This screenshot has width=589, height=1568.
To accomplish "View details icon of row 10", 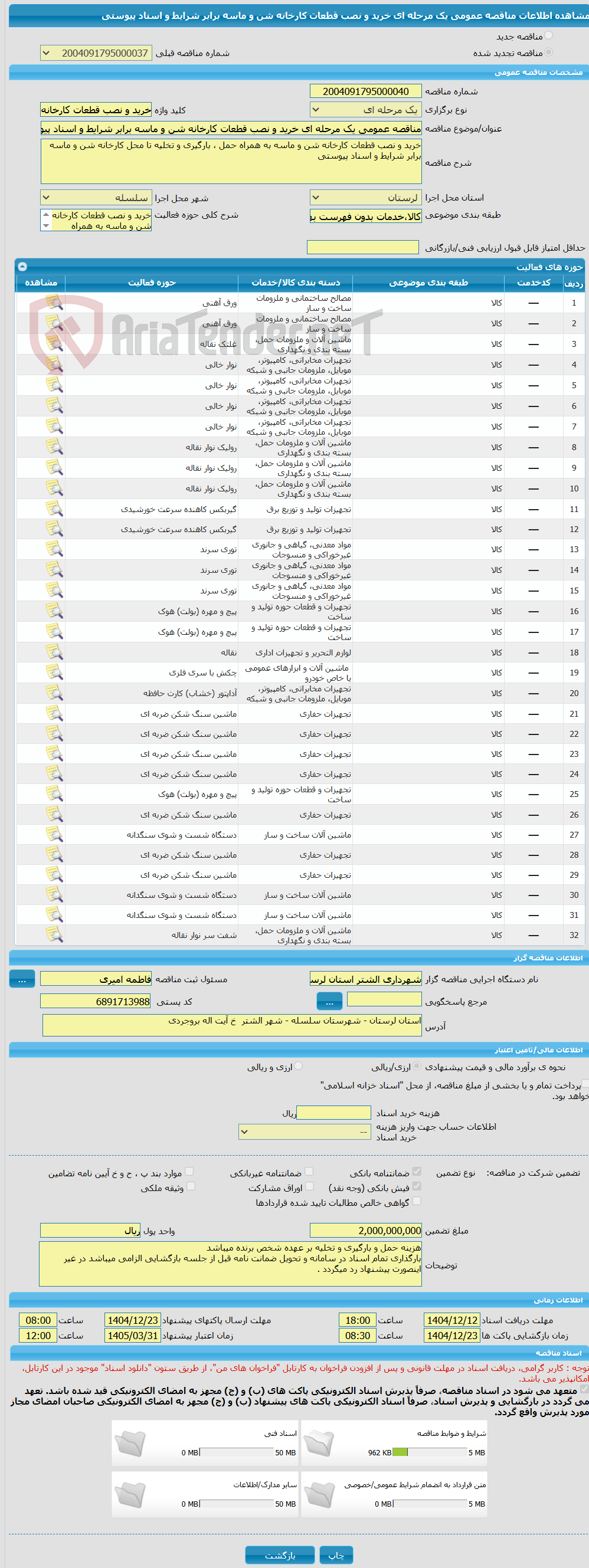I will click(54, 489).
